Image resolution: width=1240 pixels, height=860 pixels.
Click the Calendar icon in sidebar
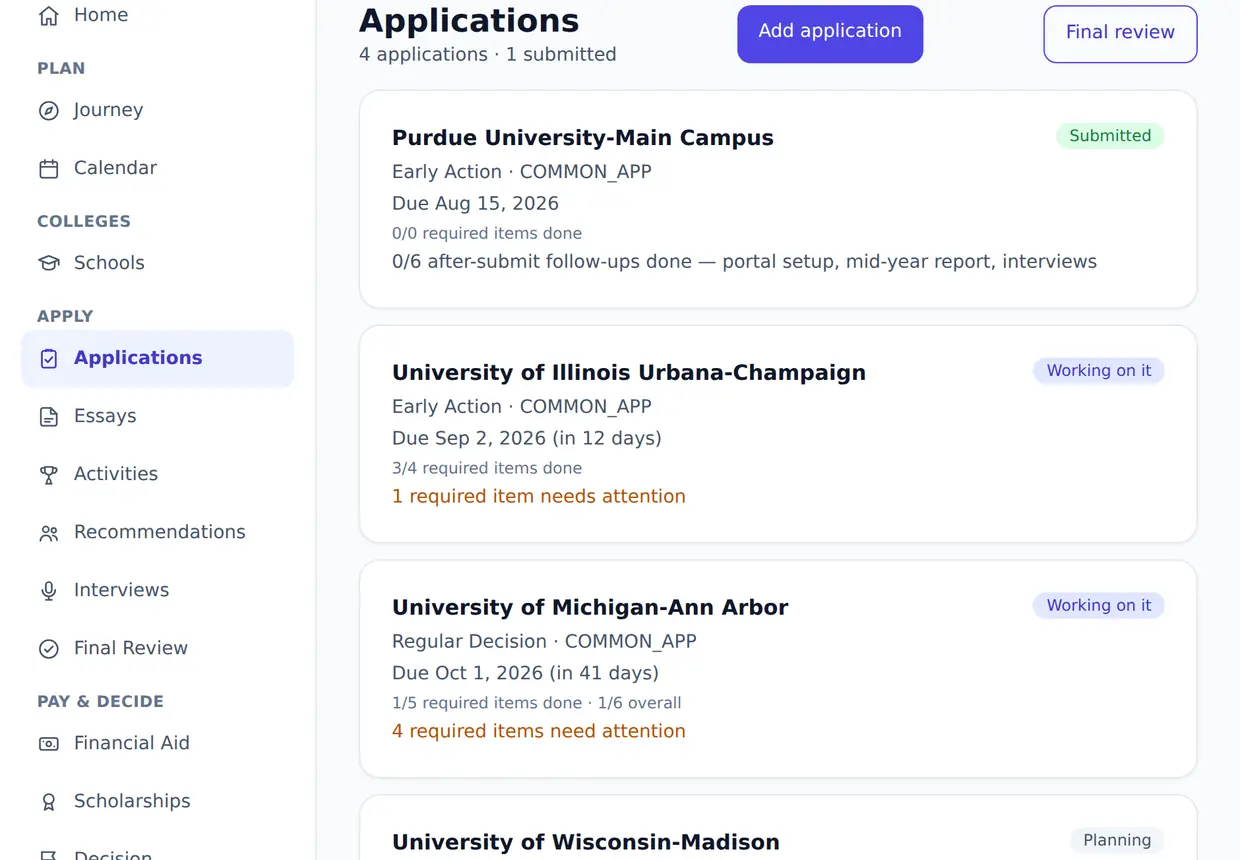click(48, 168)
